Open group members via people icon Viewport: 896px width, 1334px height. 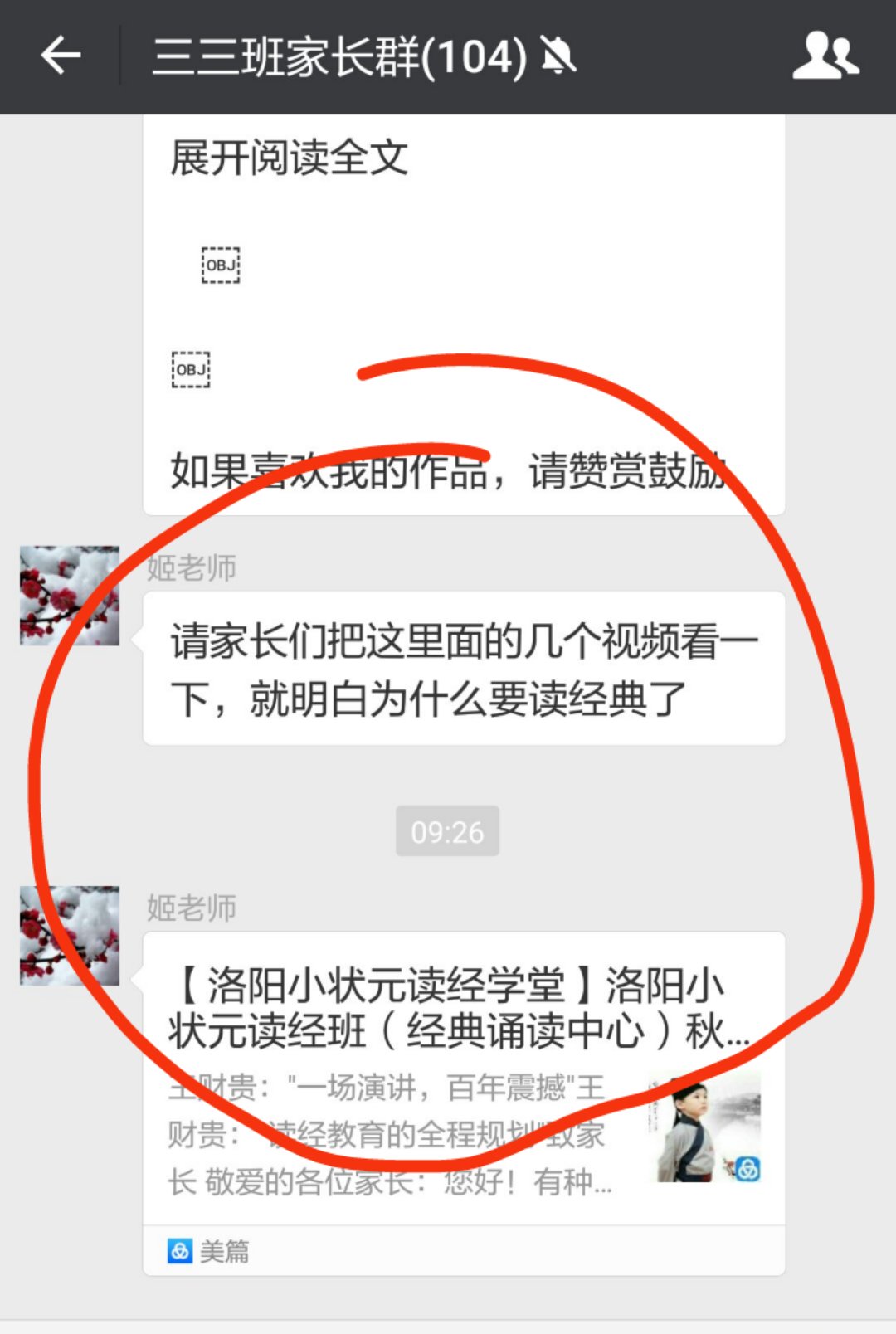pyautogui.click(x=825, y=56)
